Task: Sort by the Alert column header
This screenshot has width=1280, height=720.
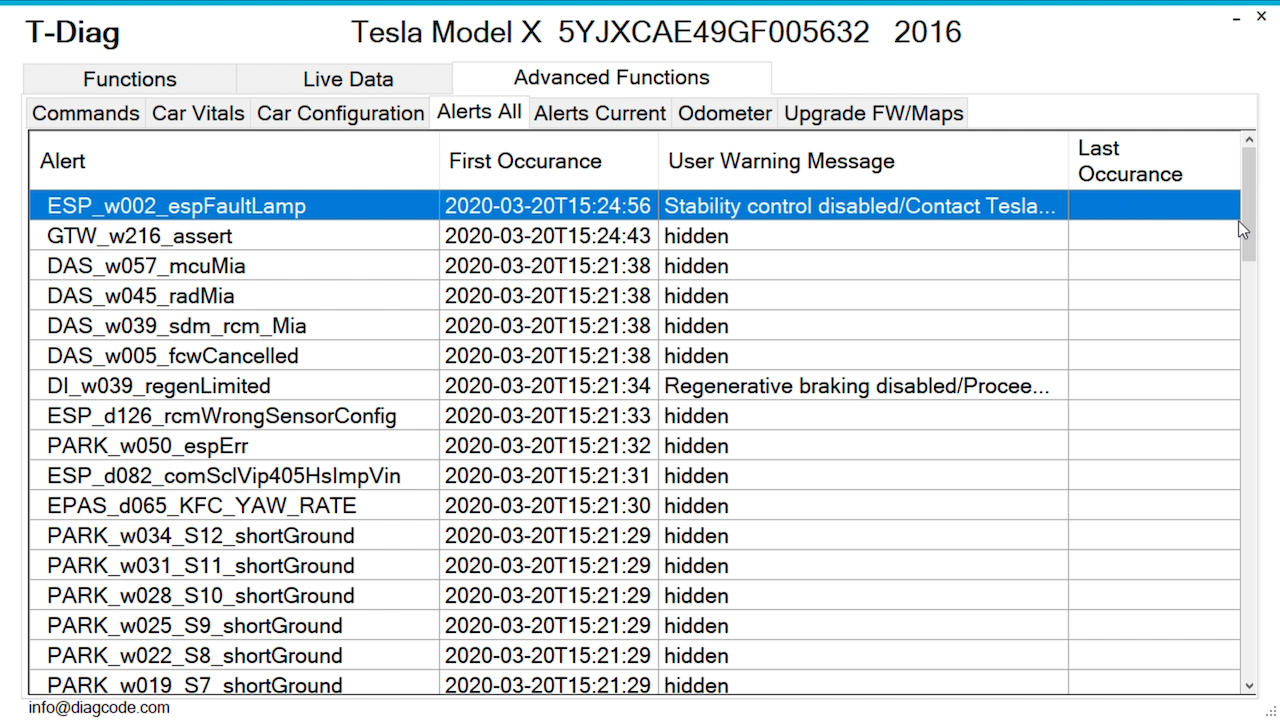Action: [x=234, y=161]
